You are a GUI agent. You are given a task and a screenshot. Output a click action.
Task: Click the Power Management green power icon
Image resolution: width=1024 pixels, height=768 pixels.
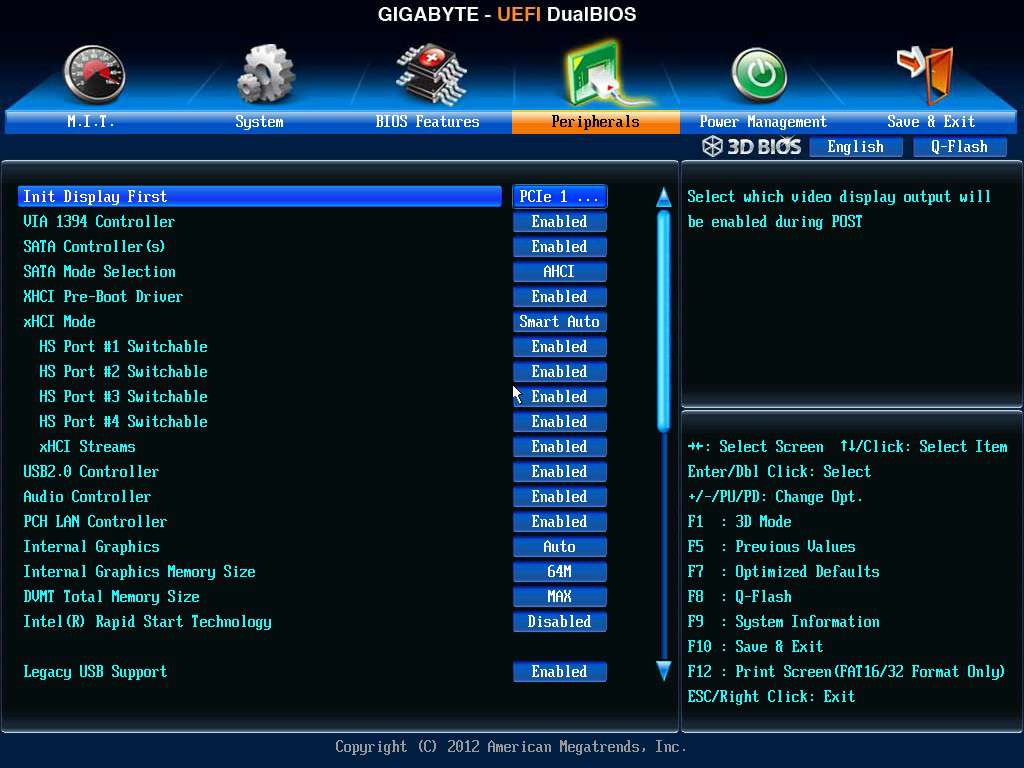pos(759,74)
